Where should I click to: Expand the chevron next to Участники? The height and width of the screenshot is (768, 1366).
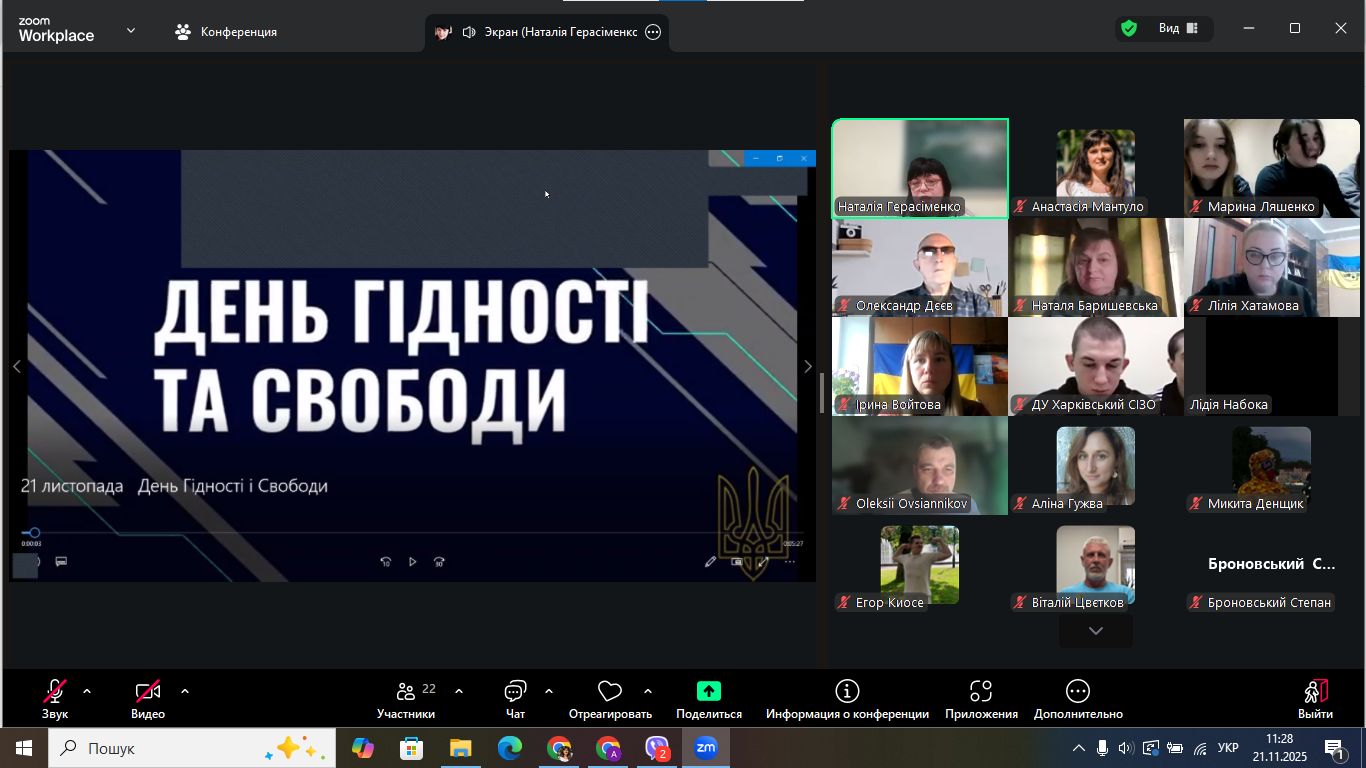(459, 691)
